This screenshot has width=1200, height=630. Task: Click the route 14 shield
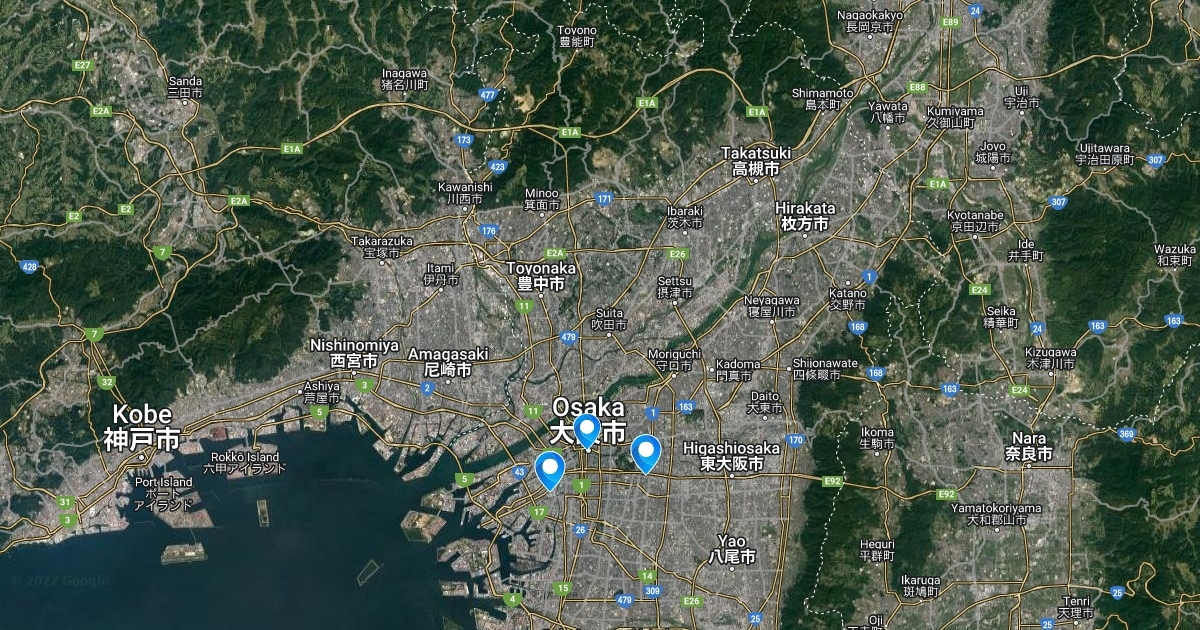647,575
